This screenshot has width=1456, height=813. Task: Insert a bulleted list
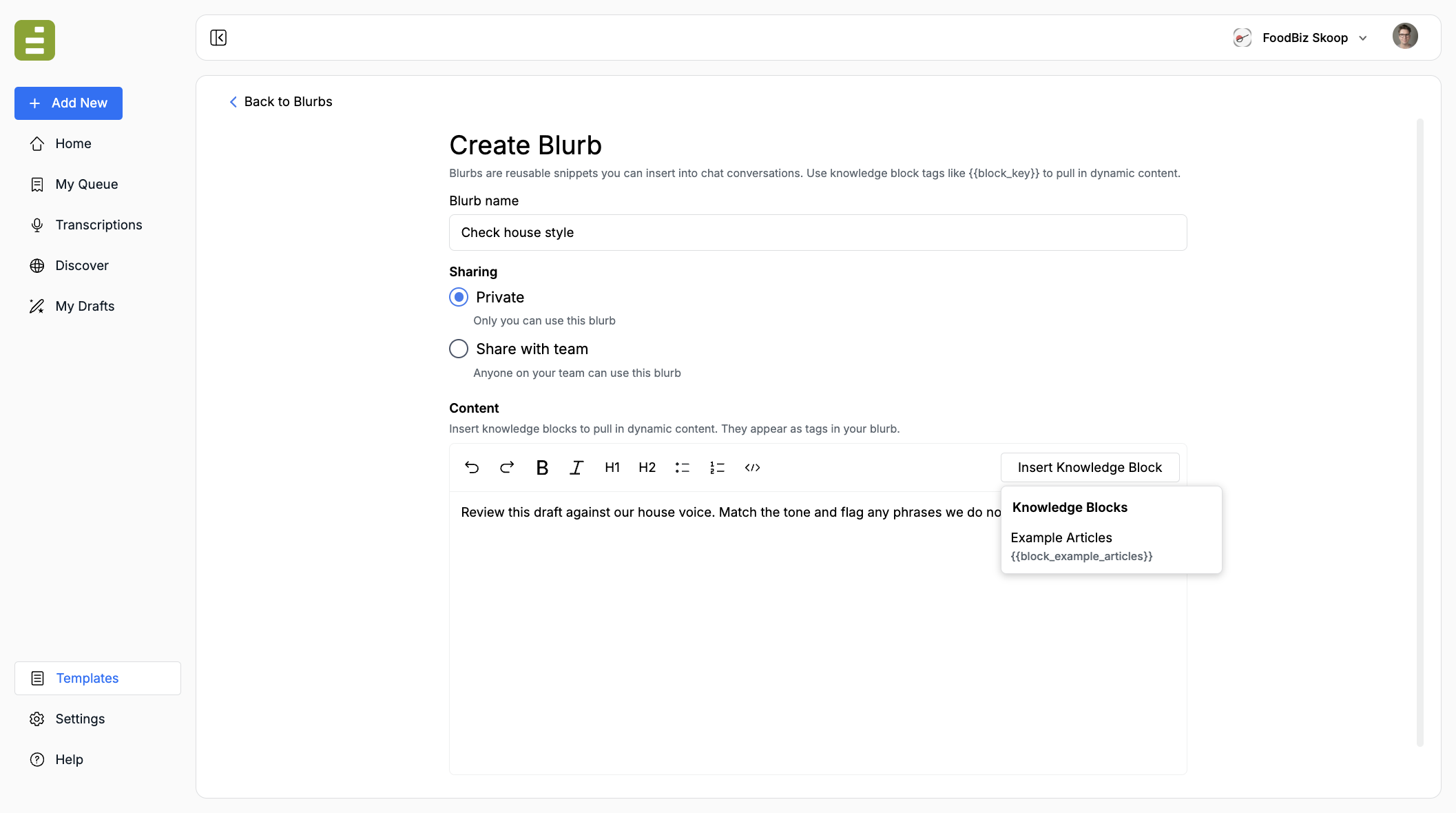coord(683,467)
